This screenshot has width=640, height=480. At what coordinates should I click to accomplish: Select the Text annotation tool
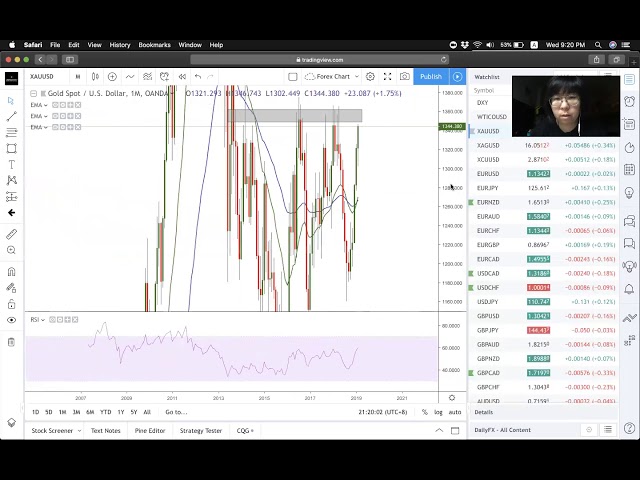tap(11, 165)
